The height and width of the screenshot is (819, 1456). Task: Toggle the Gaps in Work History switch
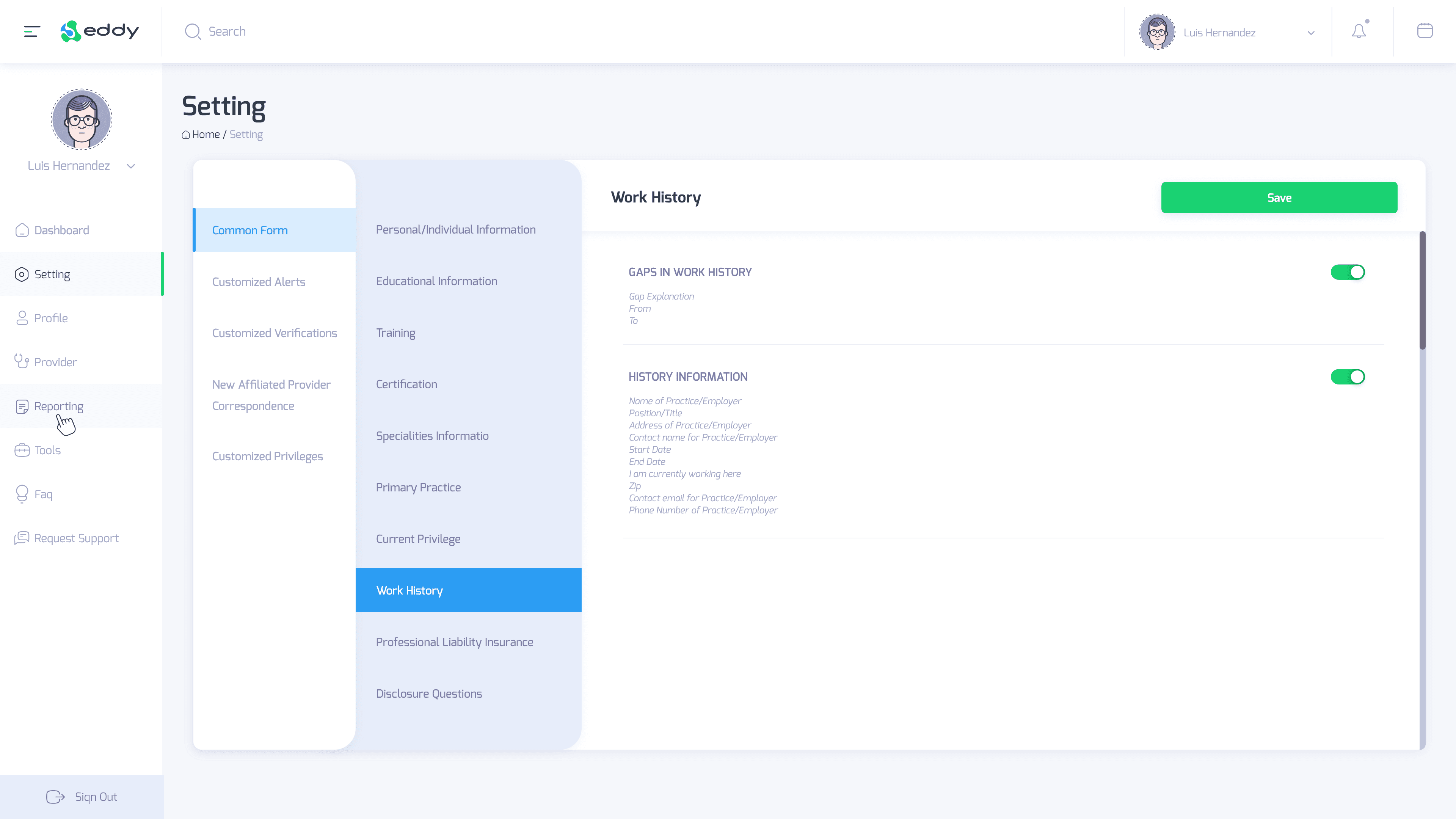(x=1348, y=272)
